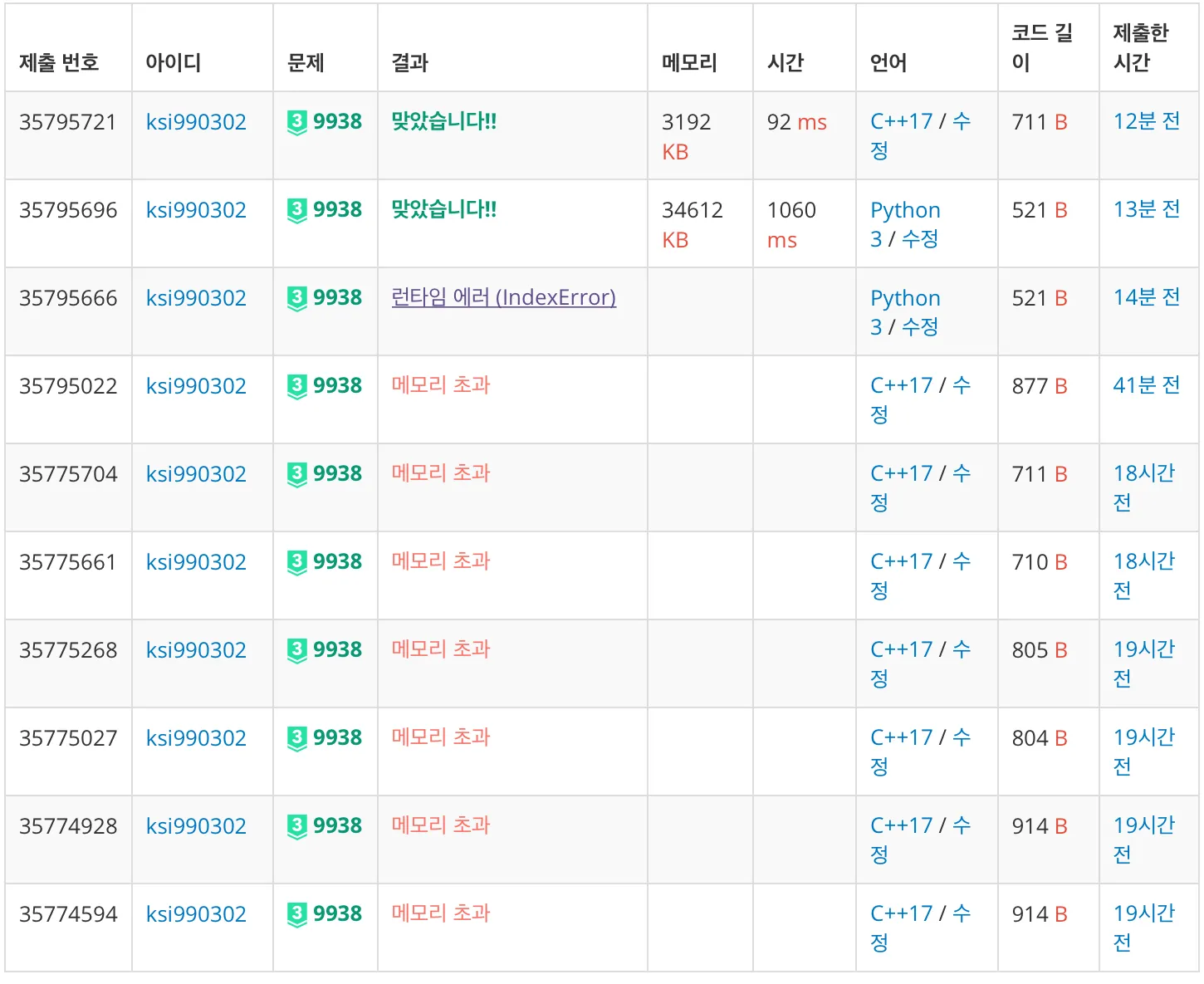This screenshot has height=984, width=1204.
Task: View C++17 source of submission 35775027
Action: pyautogui.click(x=901, y=738)
